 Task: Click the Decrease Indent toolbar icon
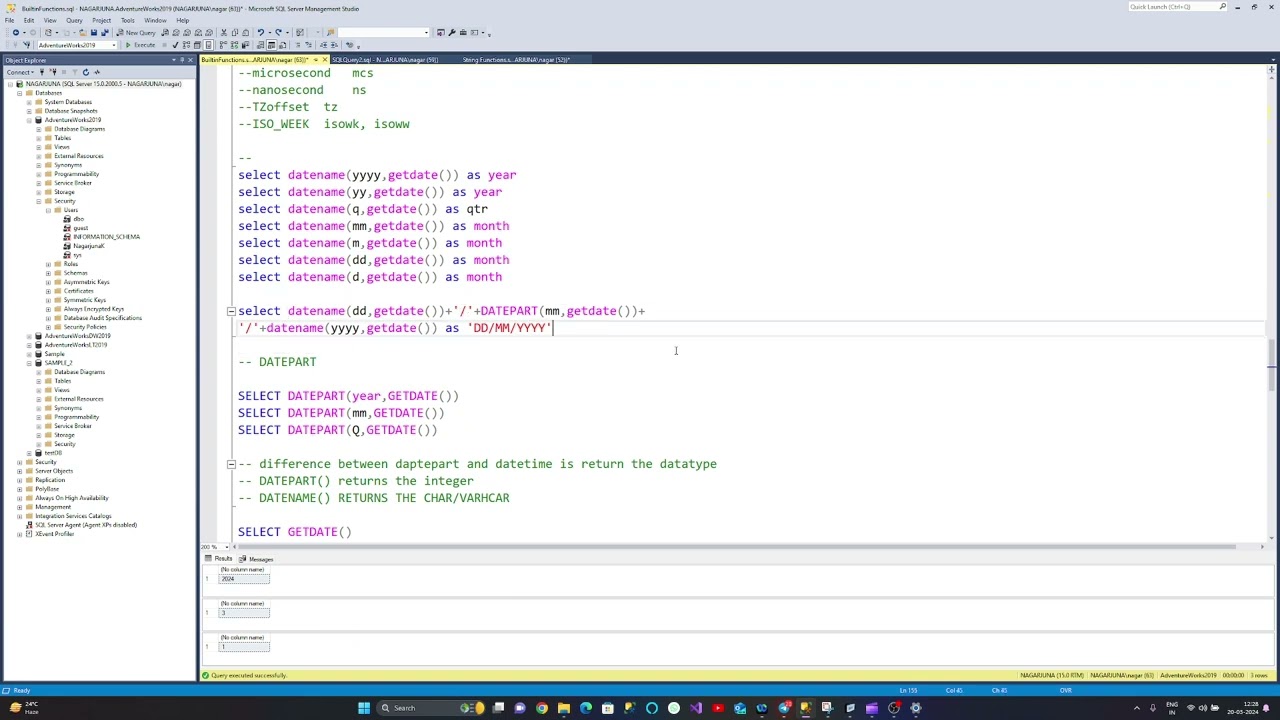323,45
